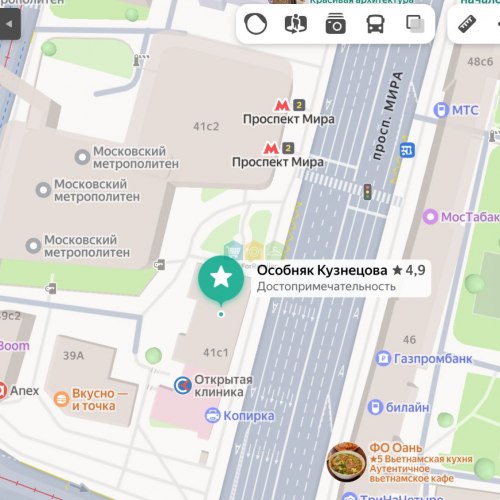Image resolution: width=500 pixels, height=500 pixels.
Task: Select the Открытая клиника marker
Action: point(183,385)
